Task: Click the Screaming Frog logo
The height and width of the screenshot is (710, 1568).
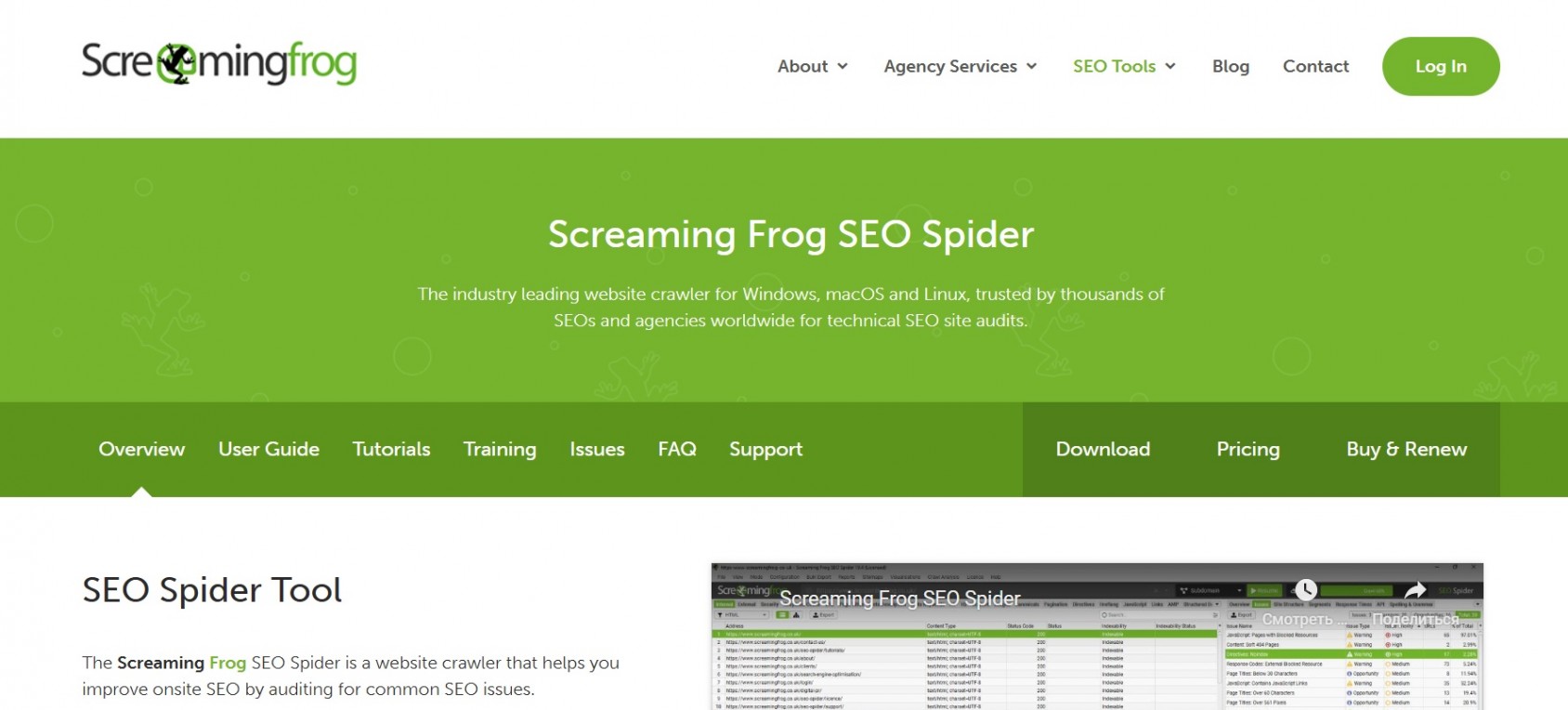Action: (219, 63)
